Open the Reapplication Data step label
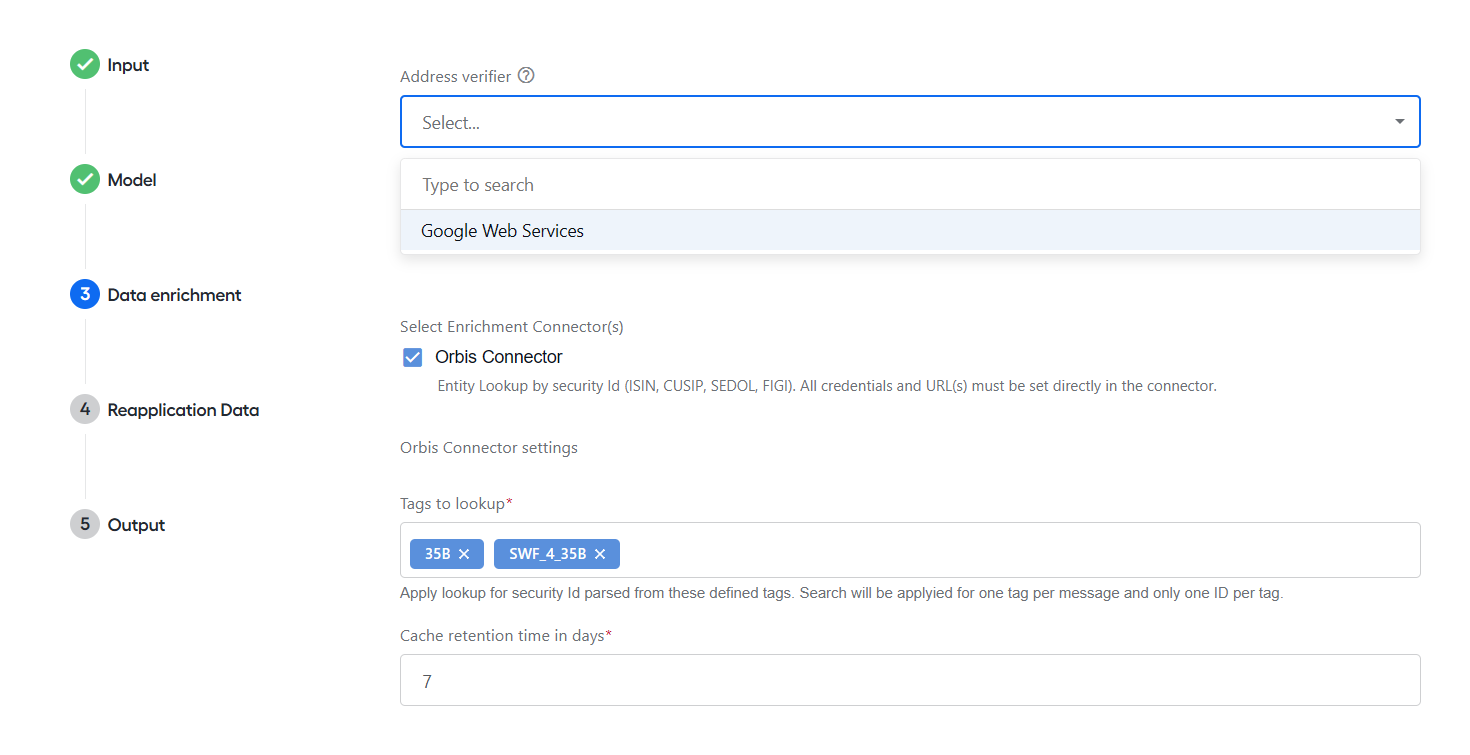1470x755 pixels. point(183,410)
